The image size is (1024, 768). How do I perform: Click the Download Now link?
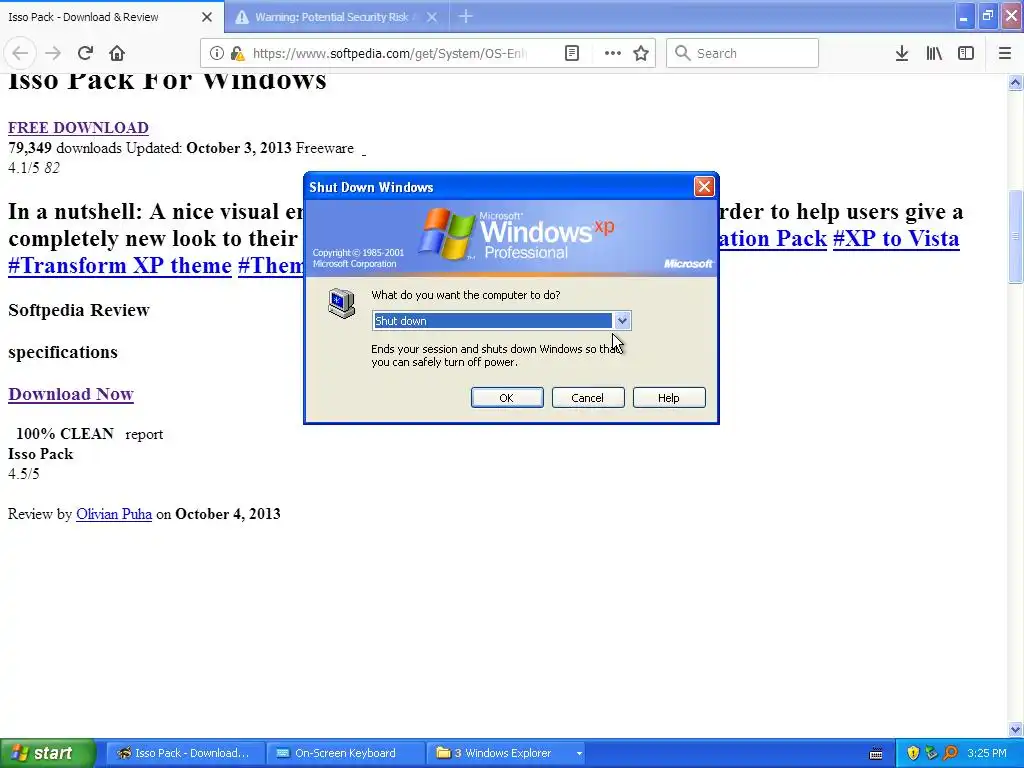tap(71, 394)
